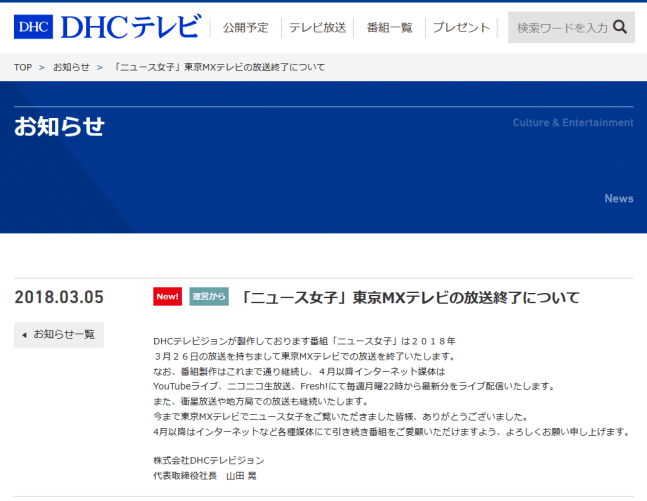The height and width of the screenshot is (501, 647).
Task: Open the プレゼント menu item
Action: pos(461,28)
